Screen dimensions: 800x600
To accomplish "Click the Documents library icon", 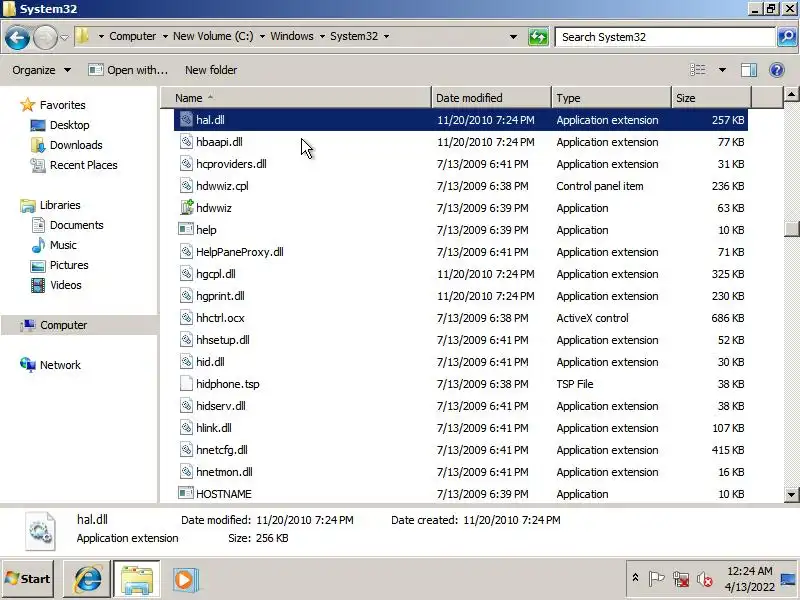I will pyautogui.click(x=38, y=225).
